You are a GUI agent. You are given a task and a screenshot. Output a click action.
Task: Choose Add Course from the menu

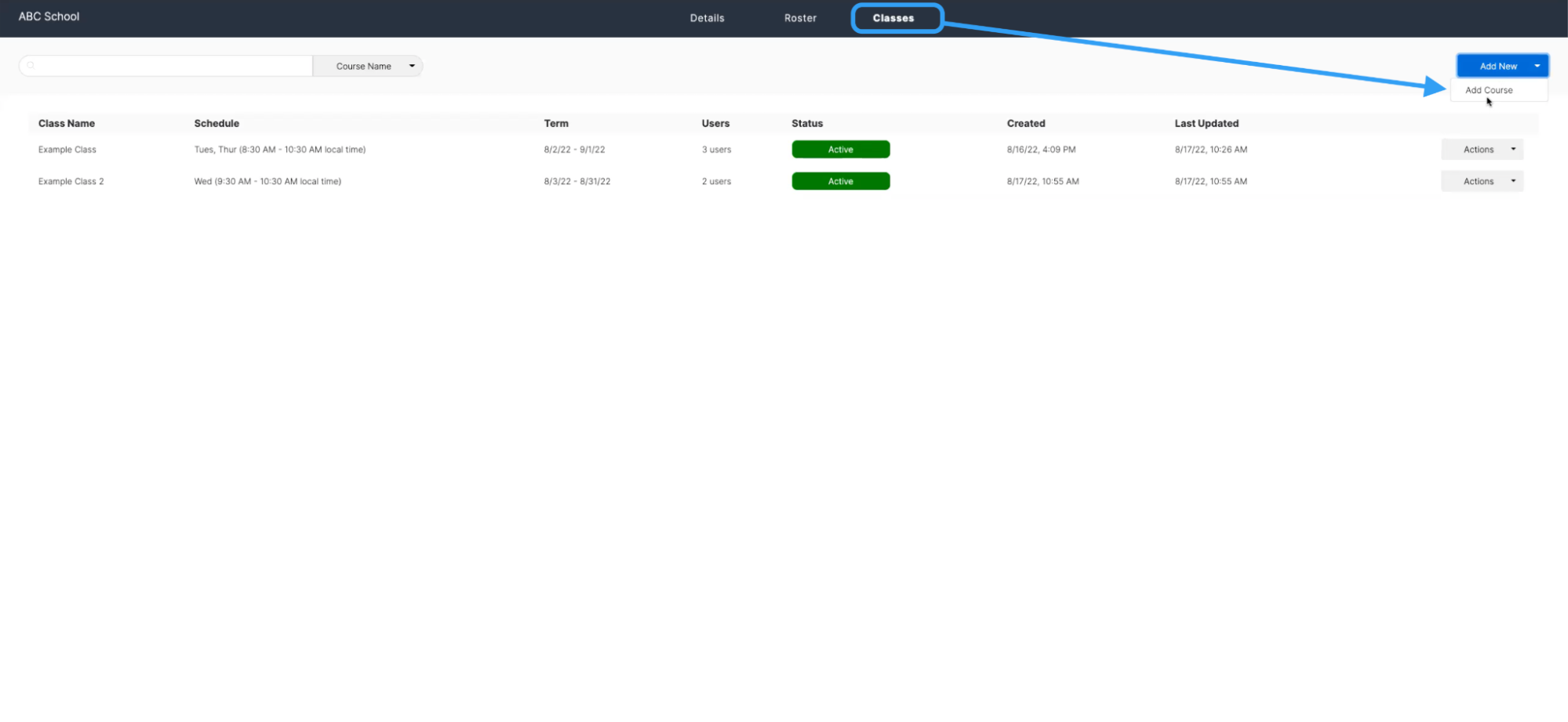click(1488, 90)
